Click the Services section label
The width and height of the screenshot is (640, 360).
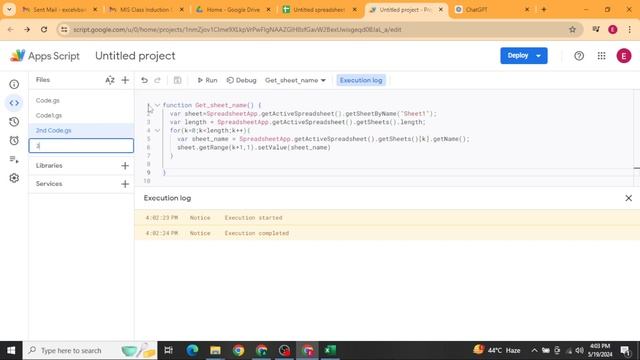pyautogui.click(x=49, y=184)
